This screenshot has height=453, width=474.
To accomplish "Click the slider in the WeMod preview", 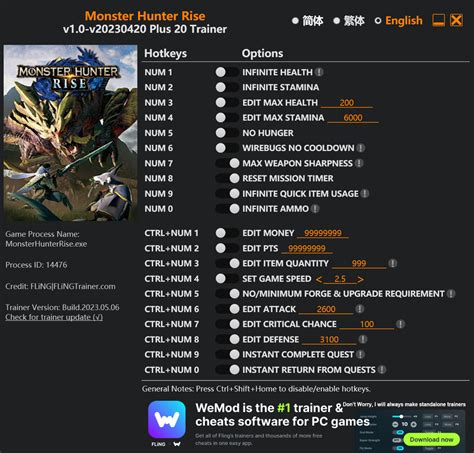I will [x=401, y=416].
